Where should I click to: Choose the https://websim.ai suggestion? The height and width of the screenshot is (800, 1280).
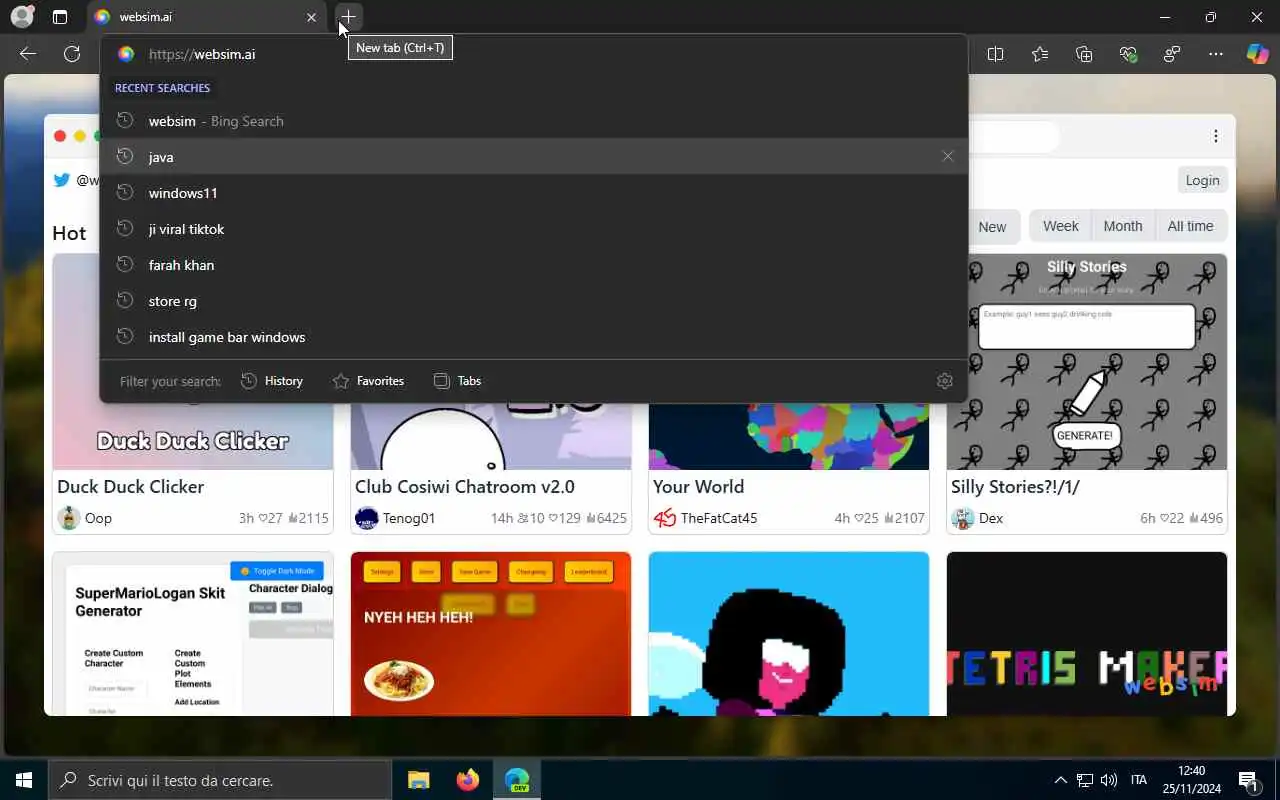[x=534, y=54]
